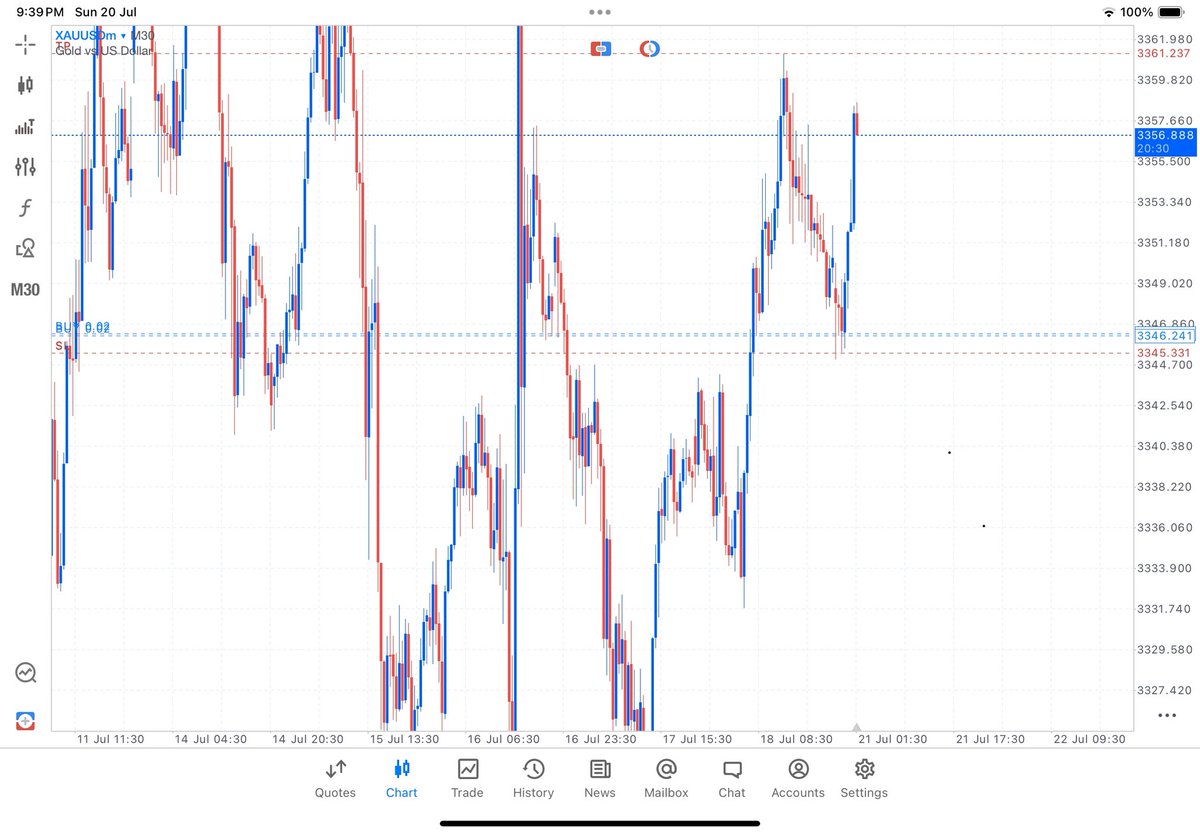Open the iPad multitasking three-dot menu

(x=600, y=12)
